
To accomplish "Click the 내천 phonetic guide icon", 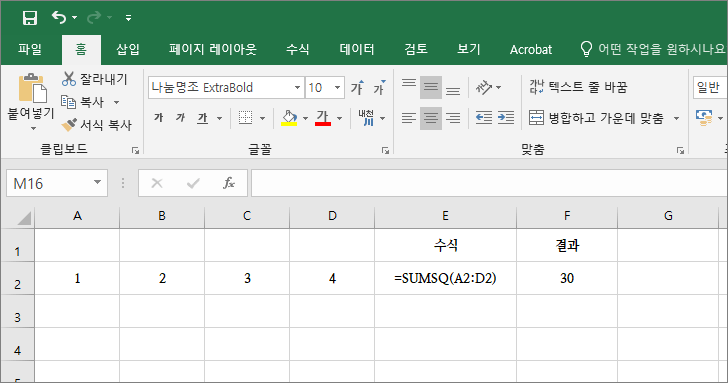I will (366, 118).
